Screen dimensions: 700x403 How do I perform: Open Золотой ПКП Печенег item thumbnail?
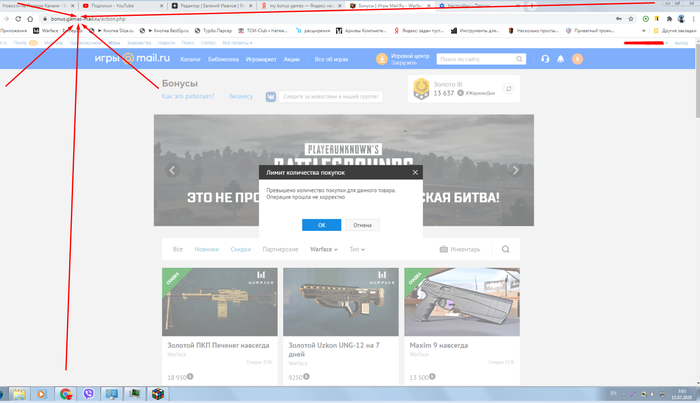(x=220, y=302)
